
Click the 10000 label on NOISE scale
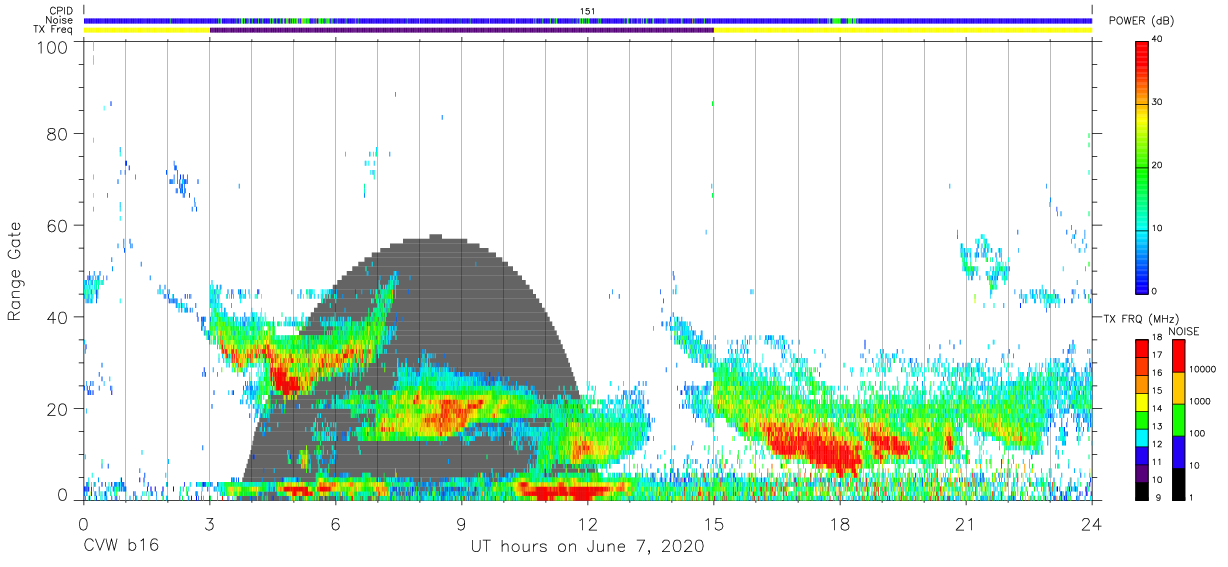(1204, 369)
